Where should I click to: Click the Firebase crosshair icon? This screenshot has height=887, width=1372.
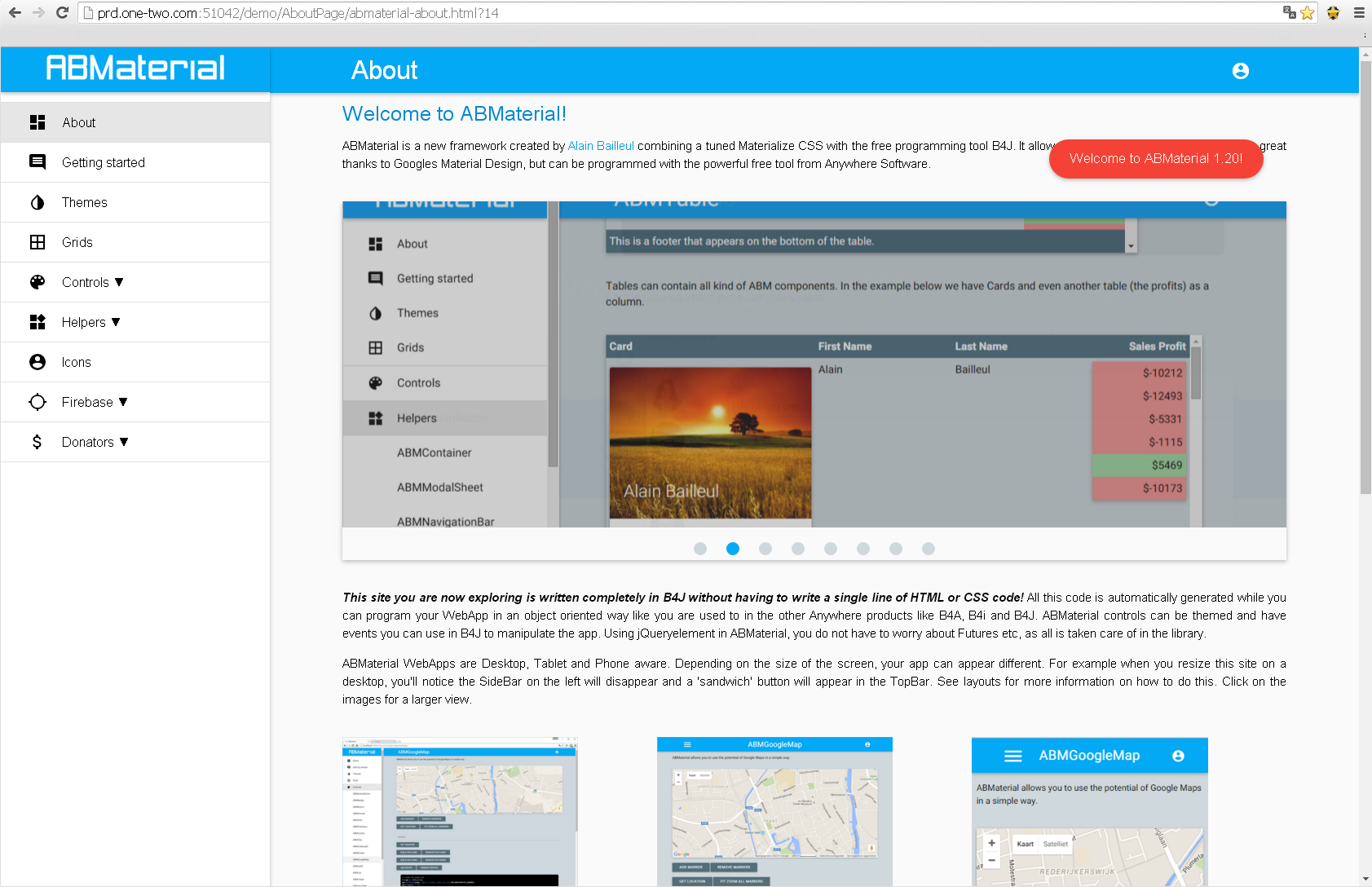click(37, 402)
